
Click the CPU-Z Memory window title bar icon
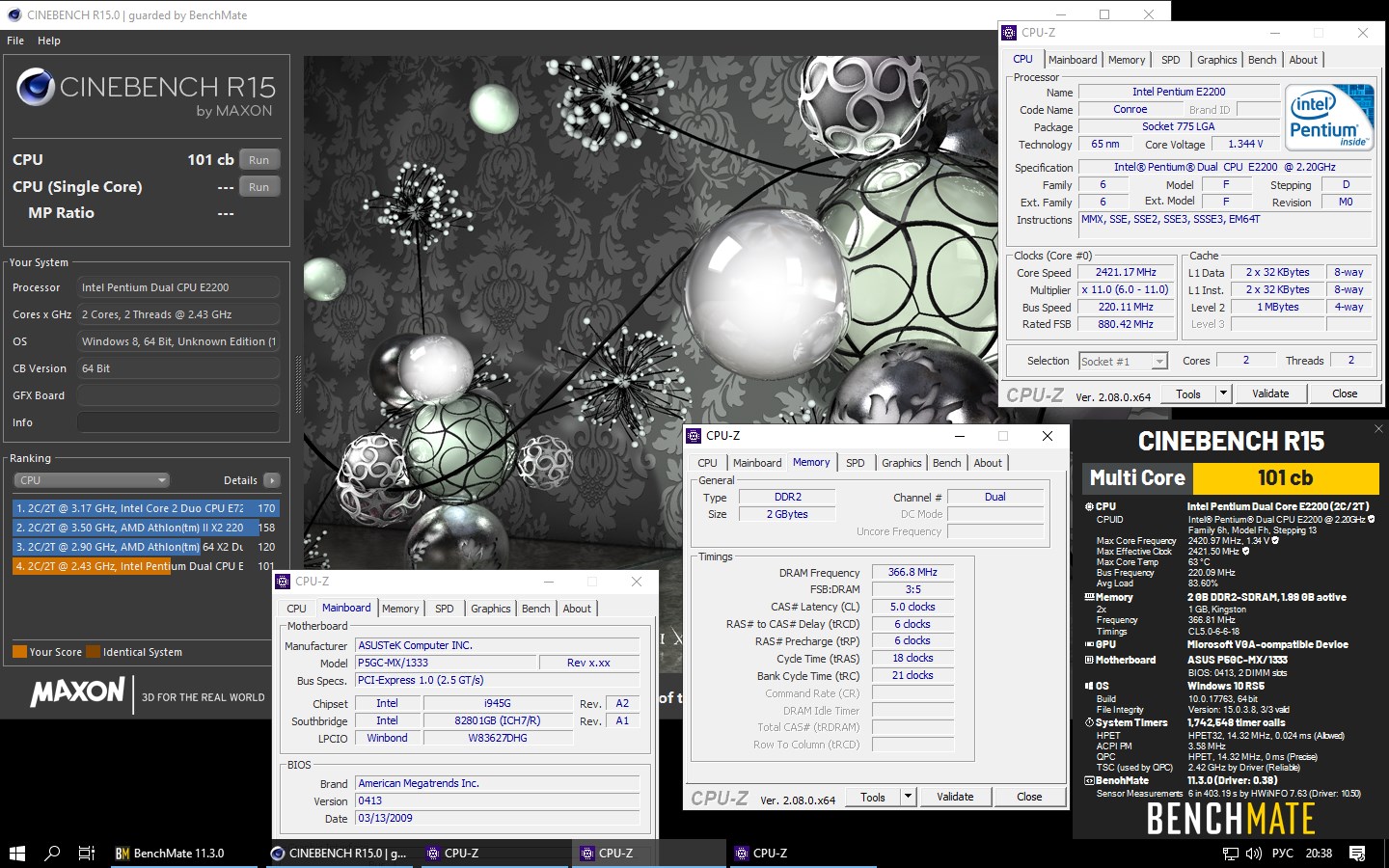click(694, 436)
